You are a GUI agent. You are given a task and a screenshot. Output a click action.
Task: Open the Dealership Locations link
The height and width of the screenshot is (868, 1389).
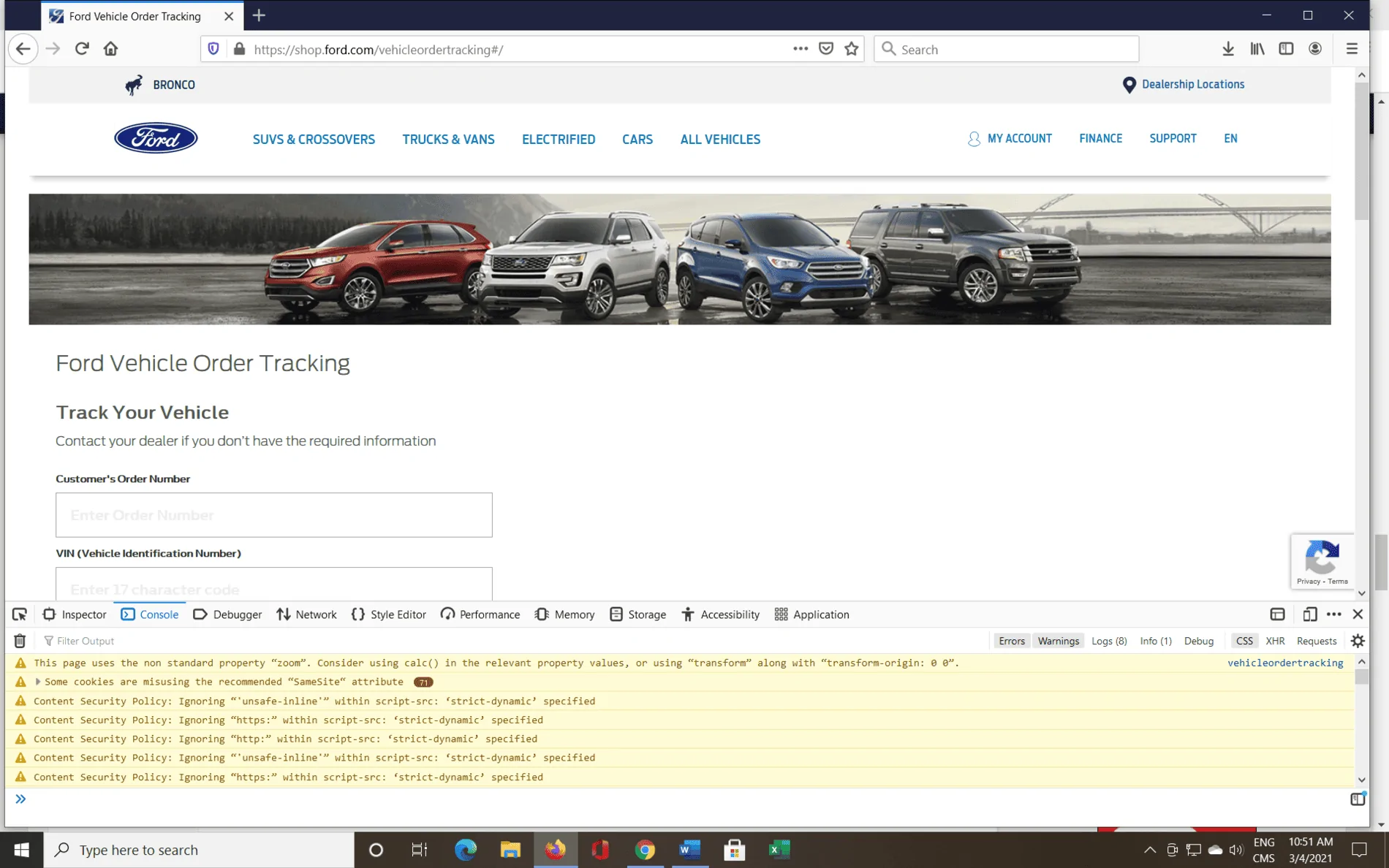pos(1192,85)
